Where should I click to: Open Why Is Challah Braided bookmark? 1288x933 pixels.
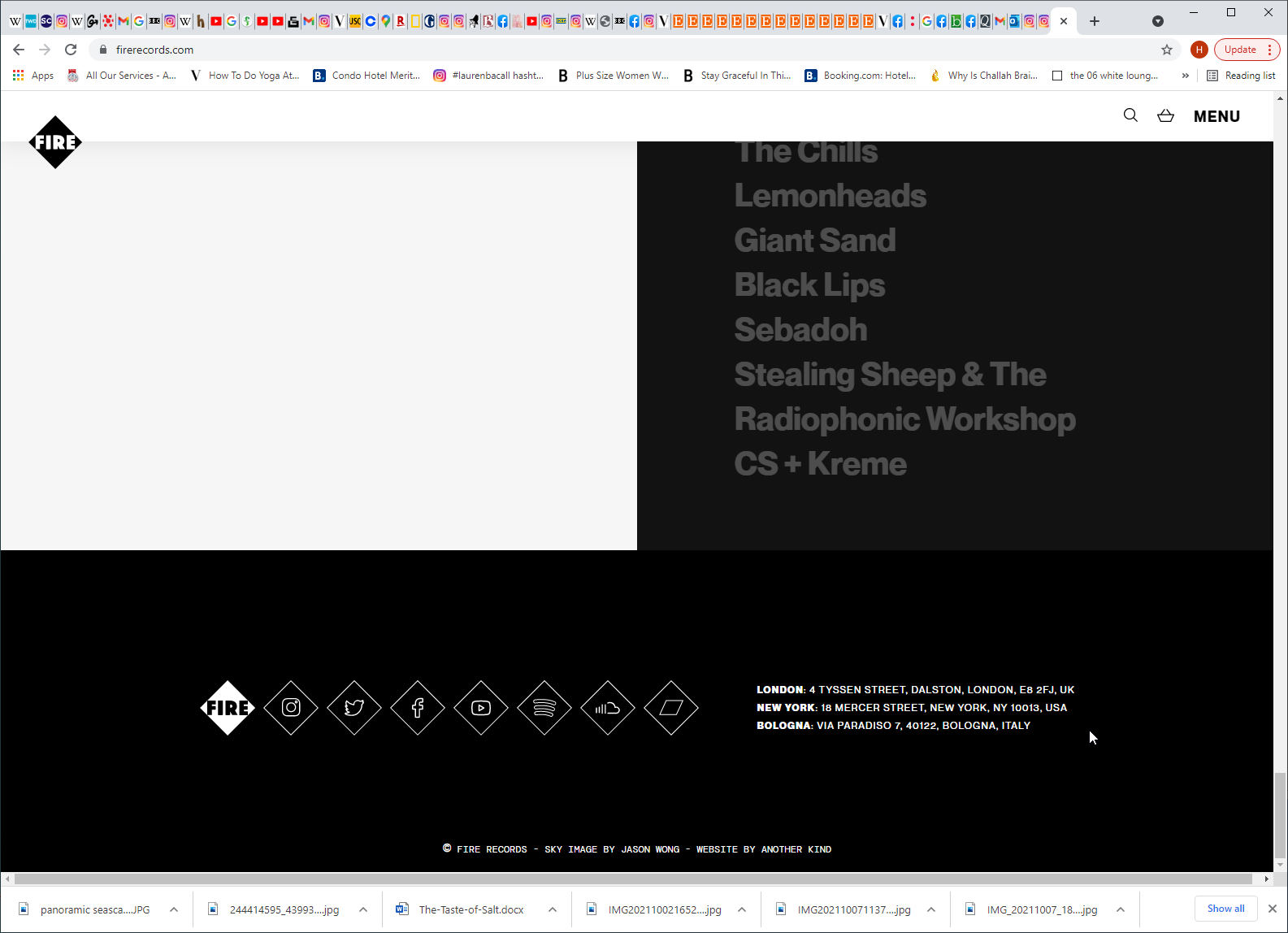984,76
